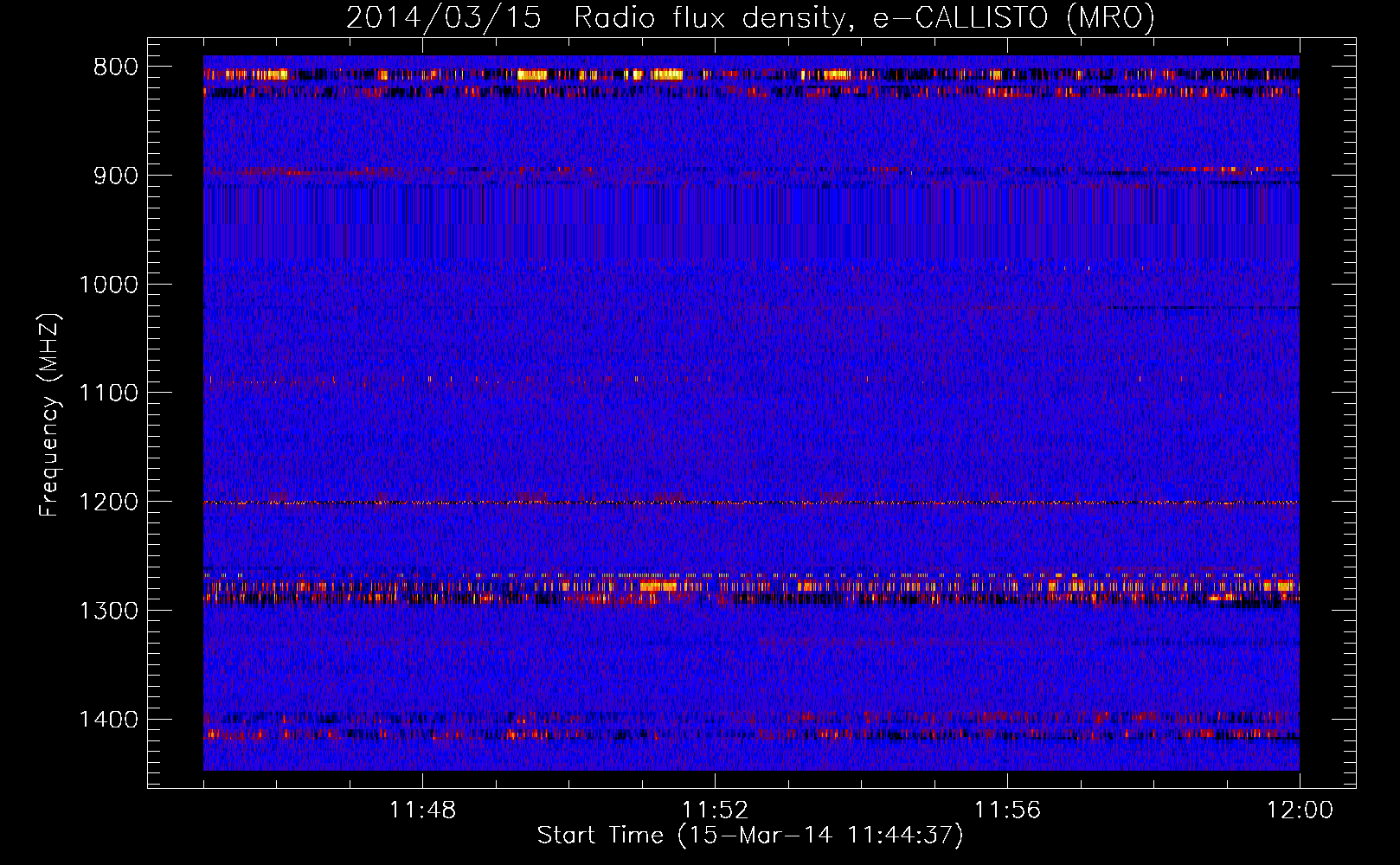
Task: Click the '1200' frequency axis label
Action: click(x=108, y=502)
